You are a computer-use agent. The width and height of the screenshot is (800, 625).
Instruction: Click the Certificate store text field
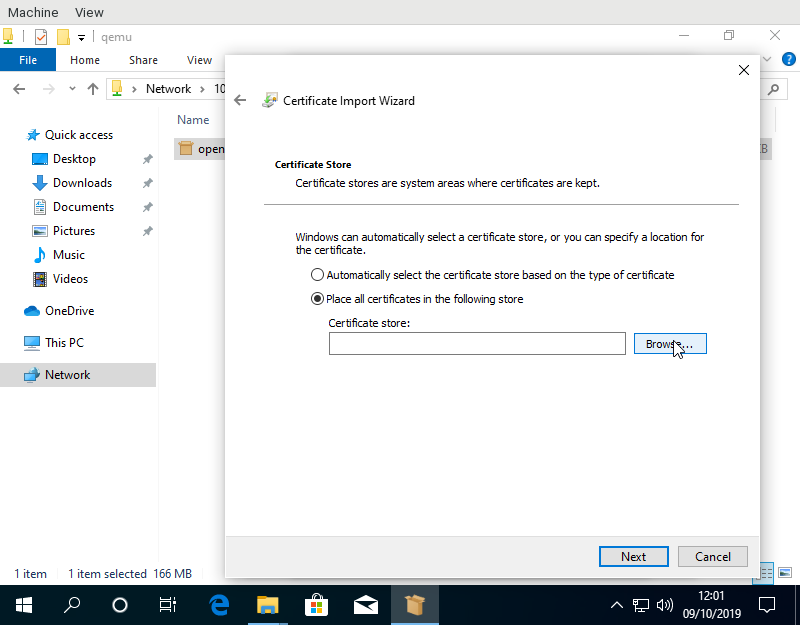click(x=477, y=344)
